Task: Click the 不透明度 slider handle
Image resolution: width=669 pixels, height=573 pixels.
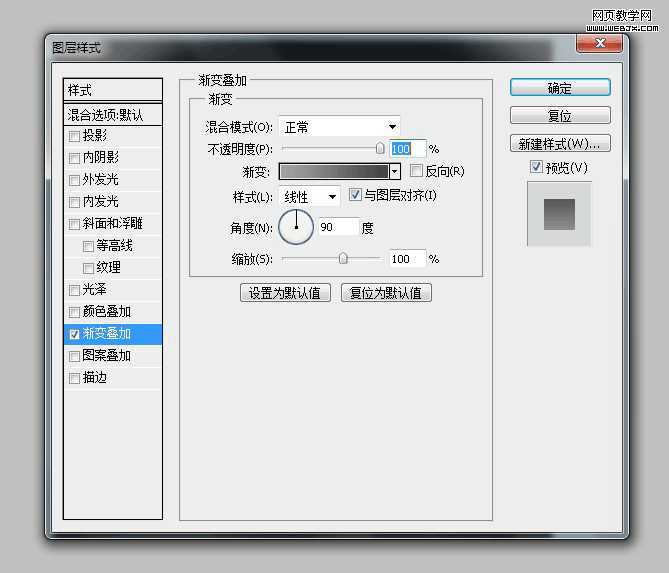Action: pyautogui.click(x=379, y=148)
